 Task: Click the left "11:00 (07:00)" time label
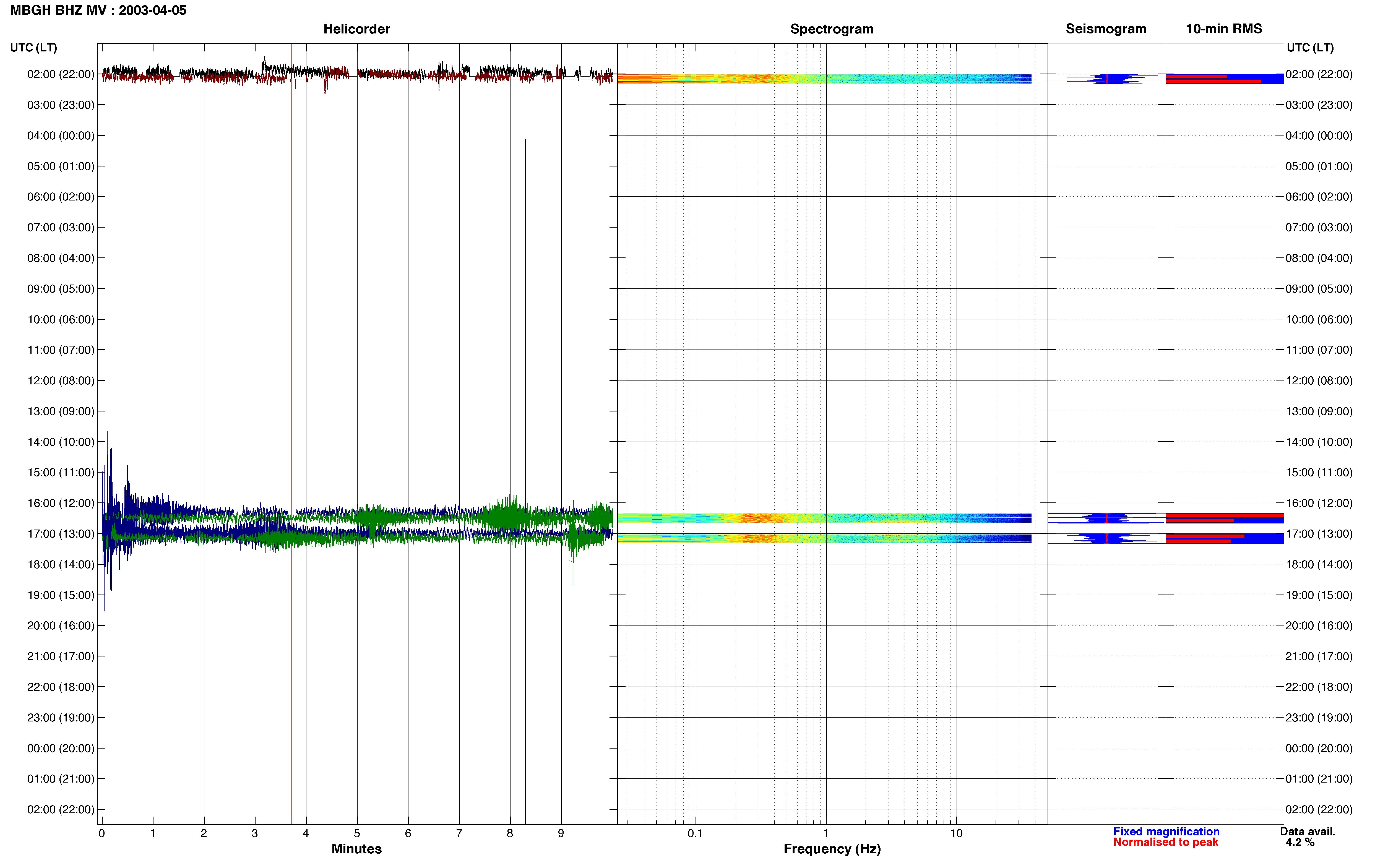click(x=60, y=350)
